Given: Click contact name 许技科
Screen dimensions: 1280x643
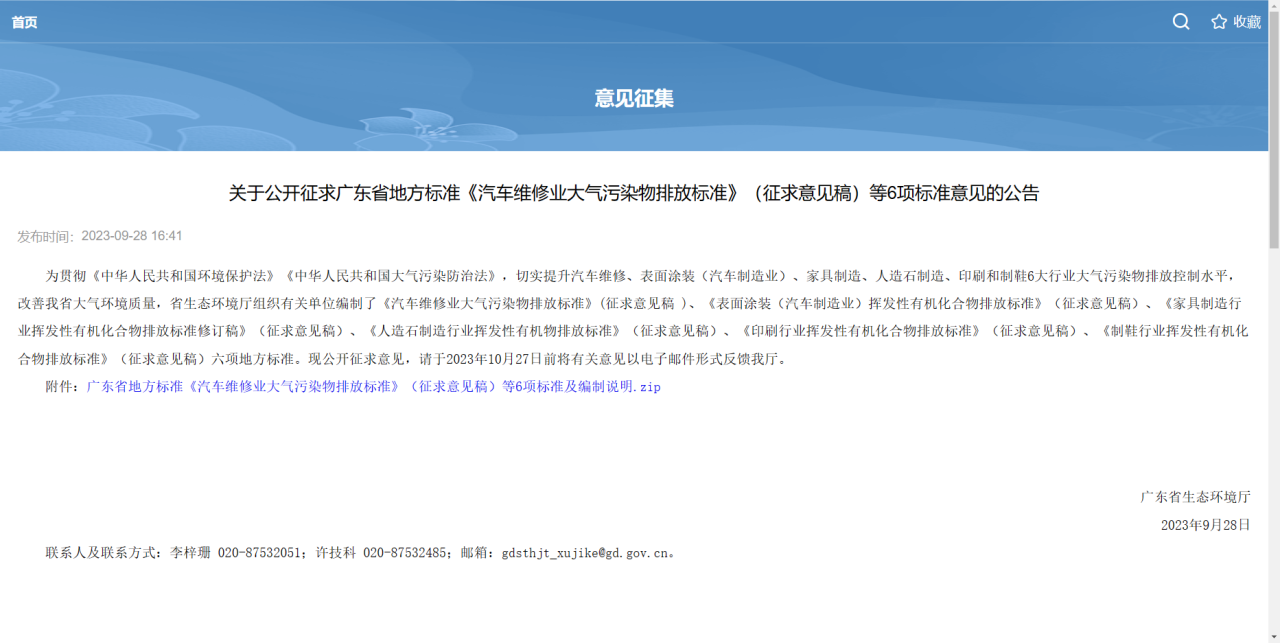Looking at the screenshot, I should [x=336, y=552].
